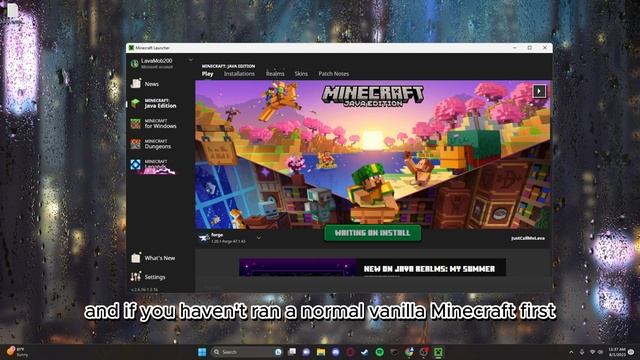The width and height of the screenshot is (640, 360).
Task: Open the Java Realms My Summer news banner
Action: click(x=372, y=268)
